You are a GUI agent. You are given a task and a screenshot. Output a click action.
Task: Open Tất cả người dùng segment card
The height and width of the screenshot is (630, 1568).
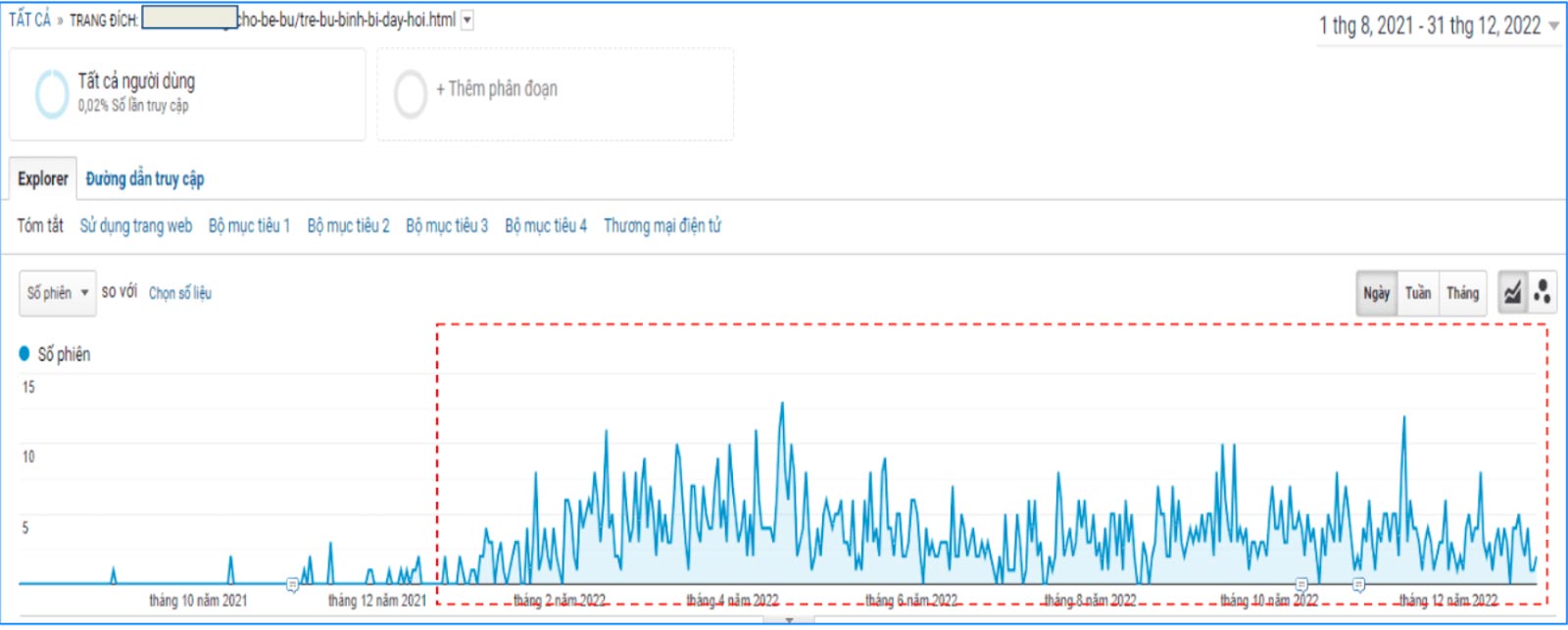(187, 94)
